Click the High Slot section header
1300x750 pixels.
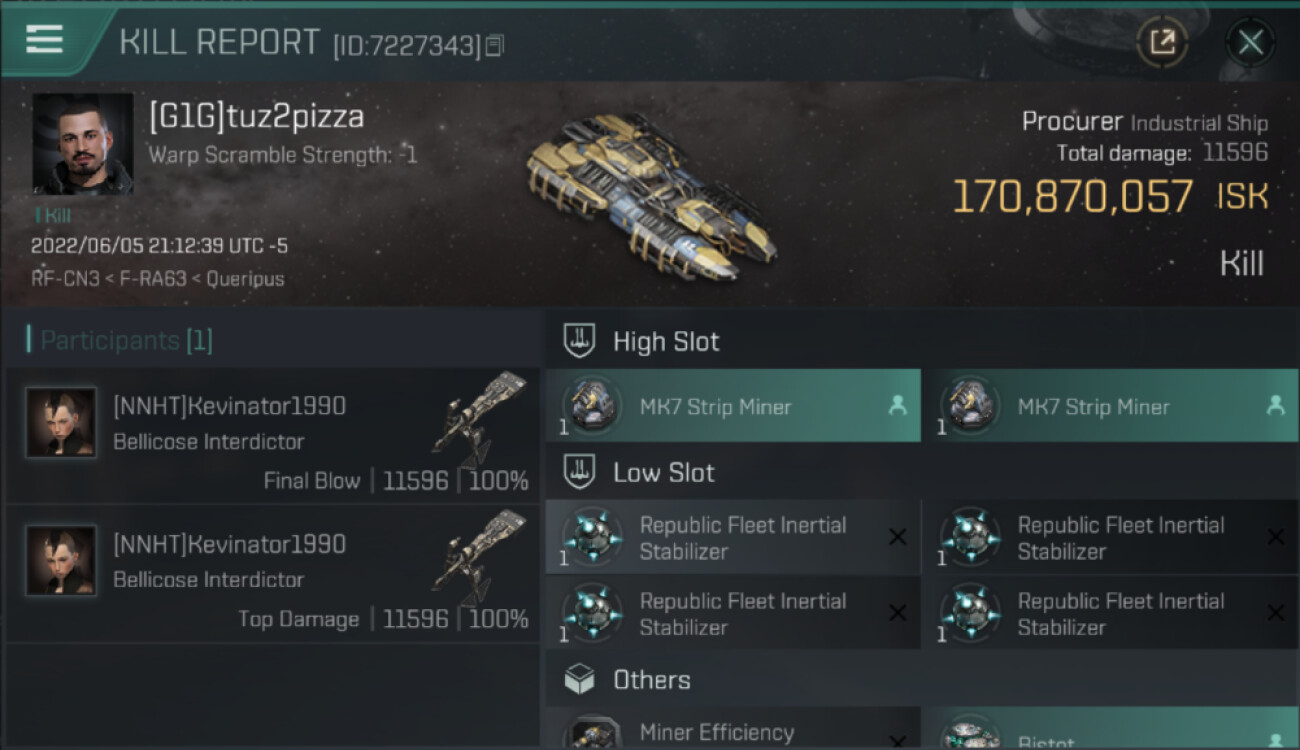pyautogui.click(x=665, y=342)
